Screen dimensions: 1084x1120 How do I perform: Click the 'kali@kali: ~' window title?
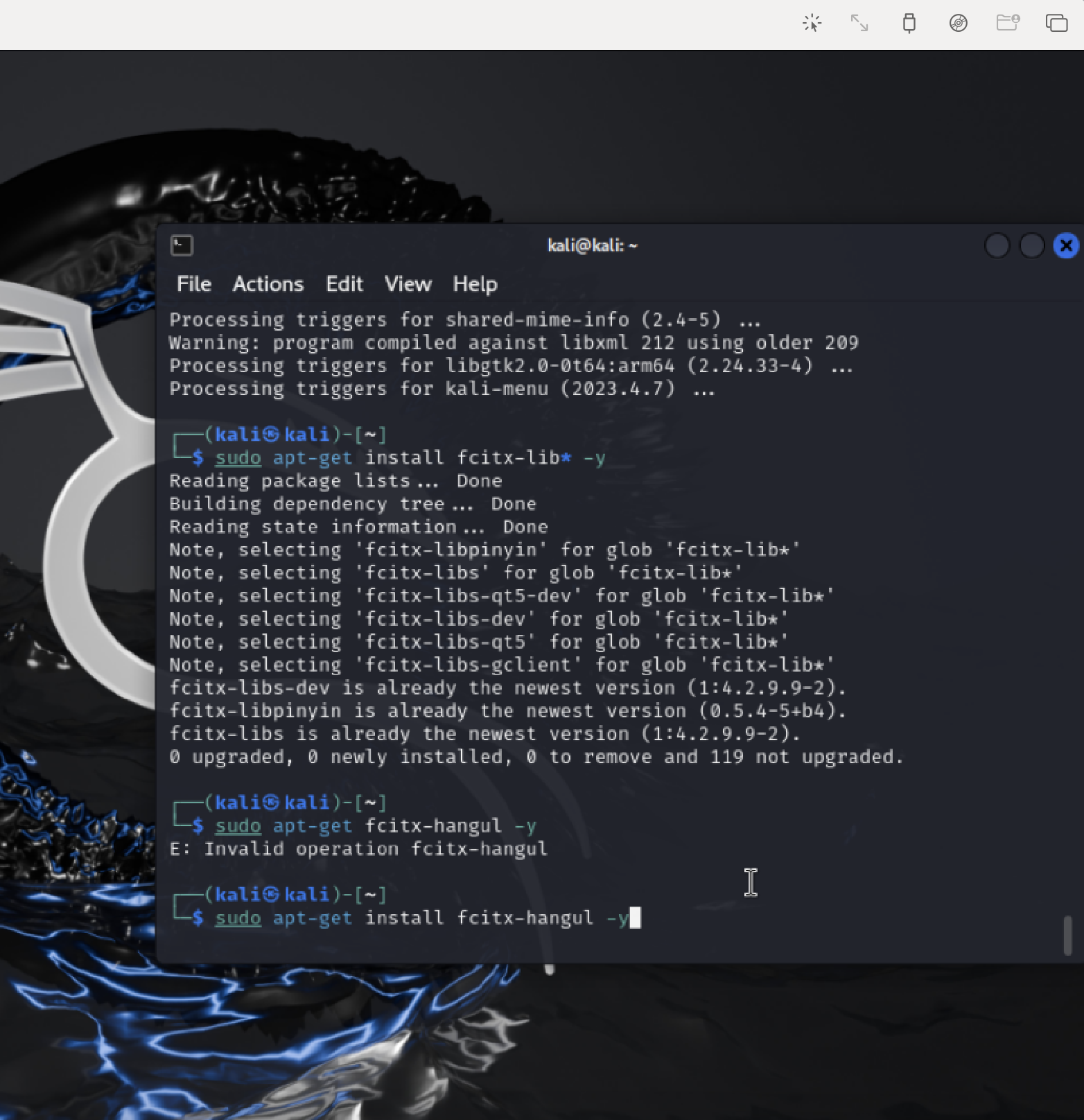click(593, 245)
